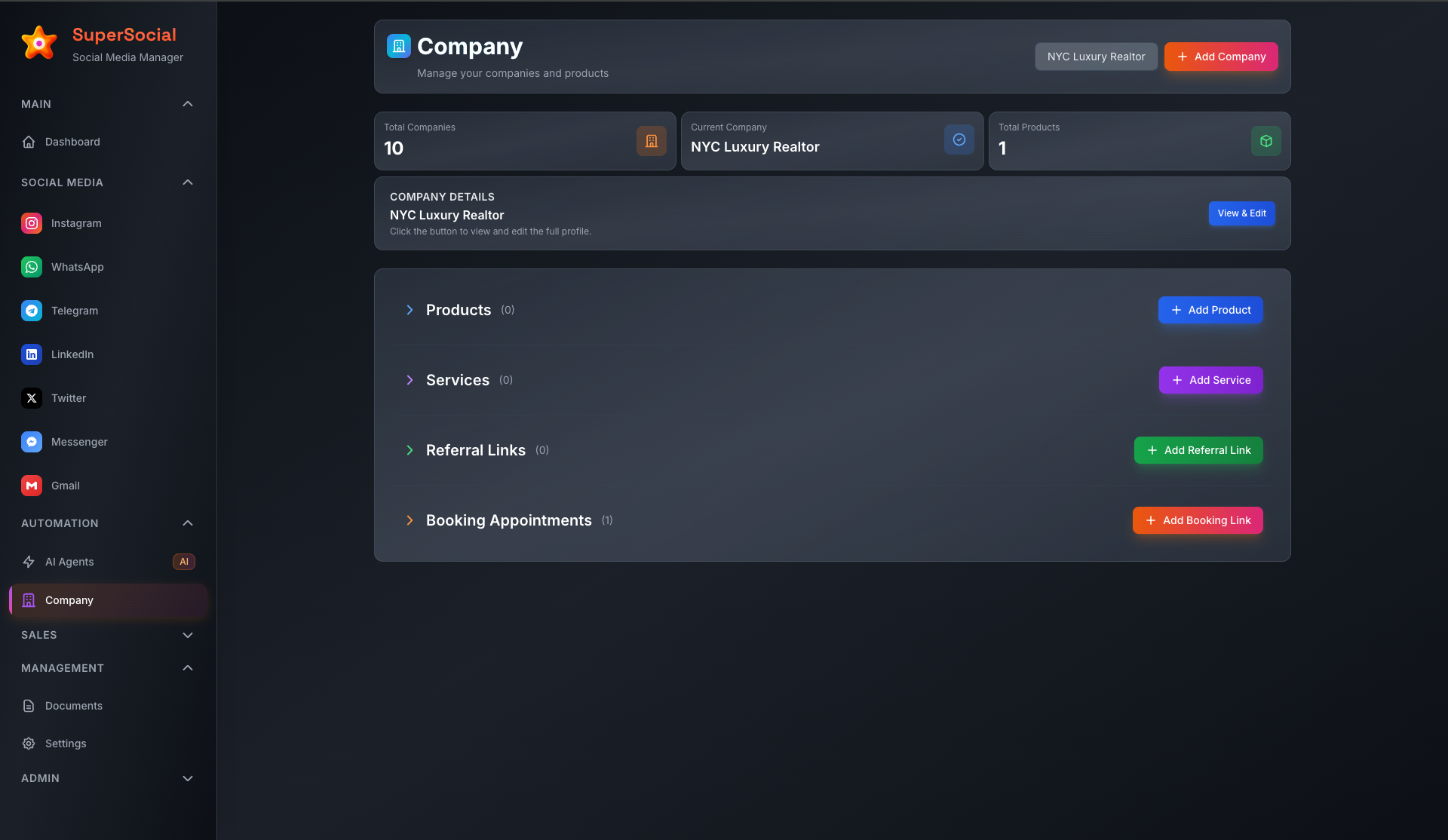Screen dimensions: 1448x840
Task: Open AI Agents menu item
Action: tap(69, 562)
